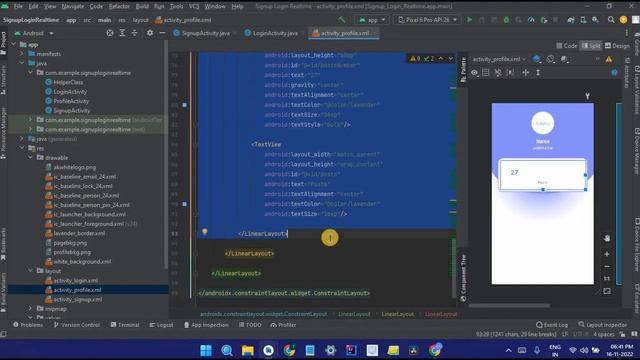The height and width of the screenshot is (360, 640).
Task: Open Device Manager icon in main toolbar
Action: [x=583, y=20]
